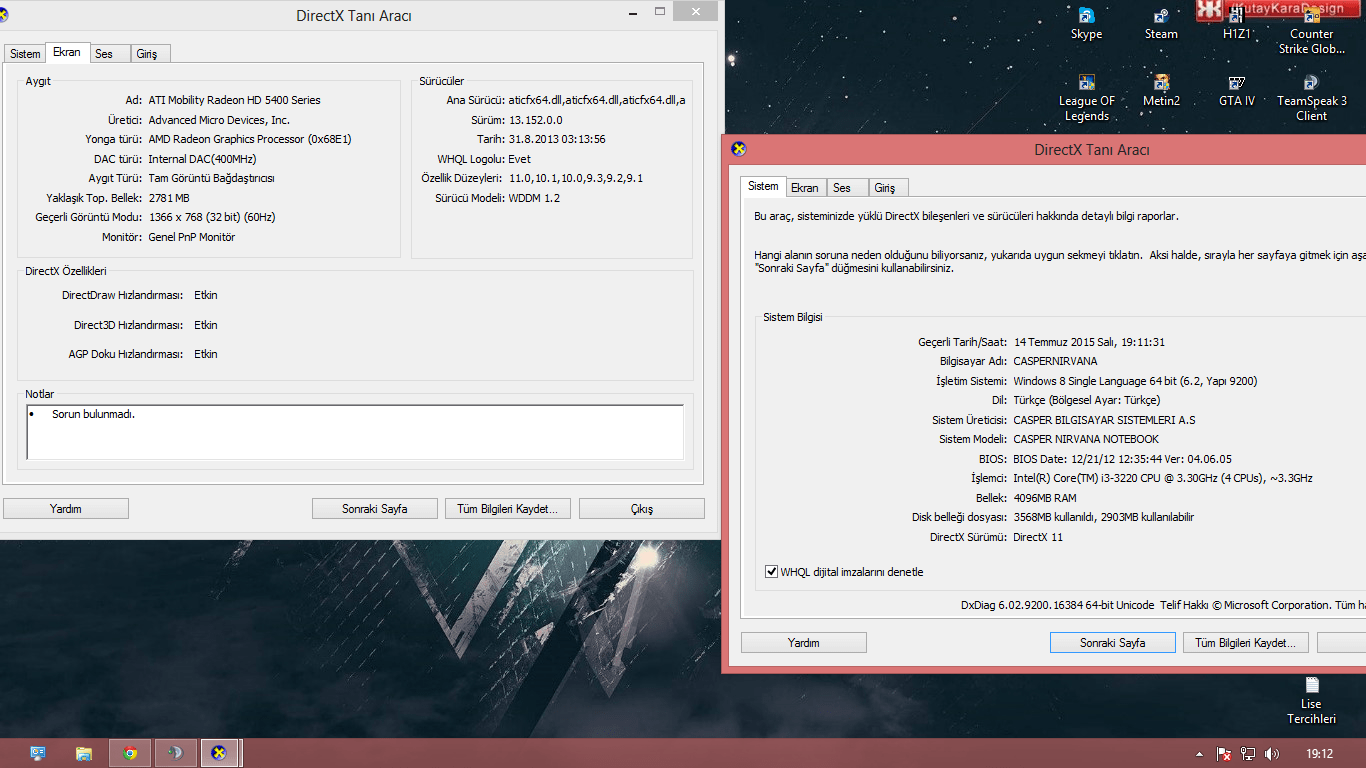The width and height of the screenshot is (1366, 768).
Task: Open the network status tray icon
Action: click(1247, 754)
